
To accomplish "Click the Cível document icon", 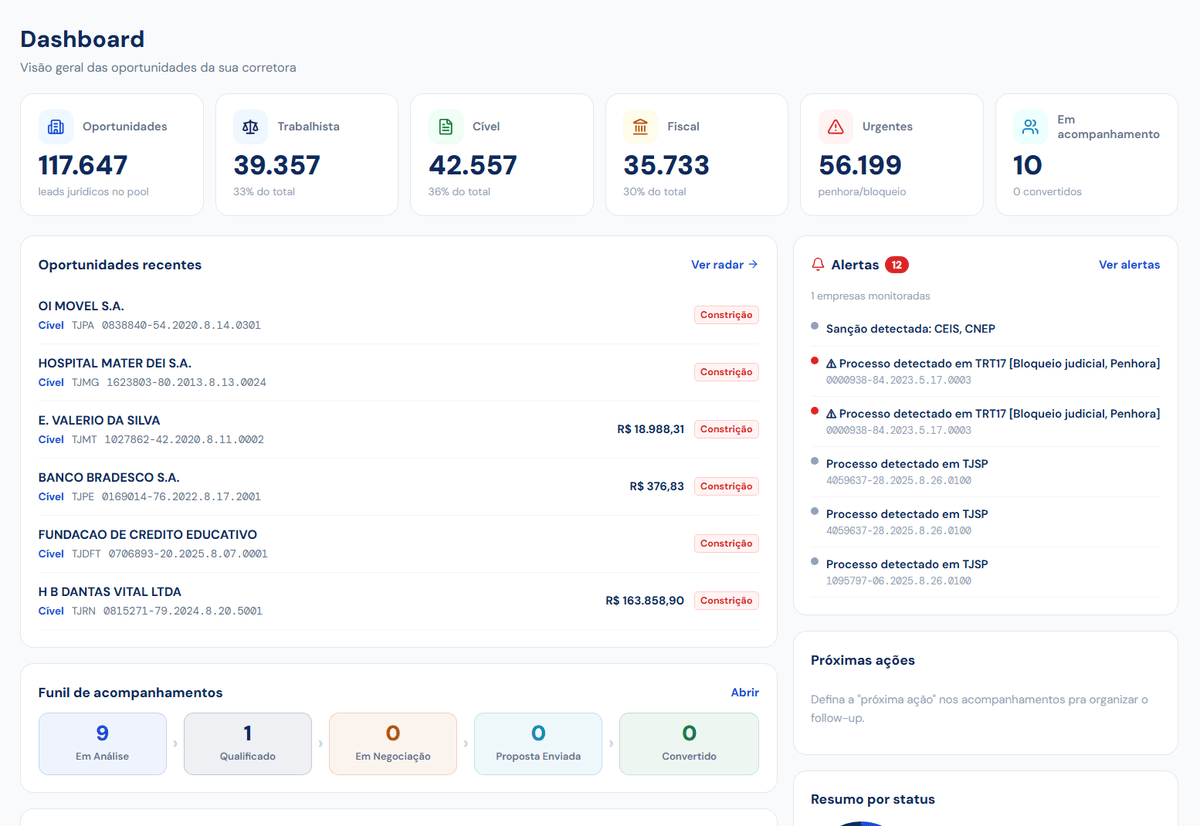I will tap(446, 127).
